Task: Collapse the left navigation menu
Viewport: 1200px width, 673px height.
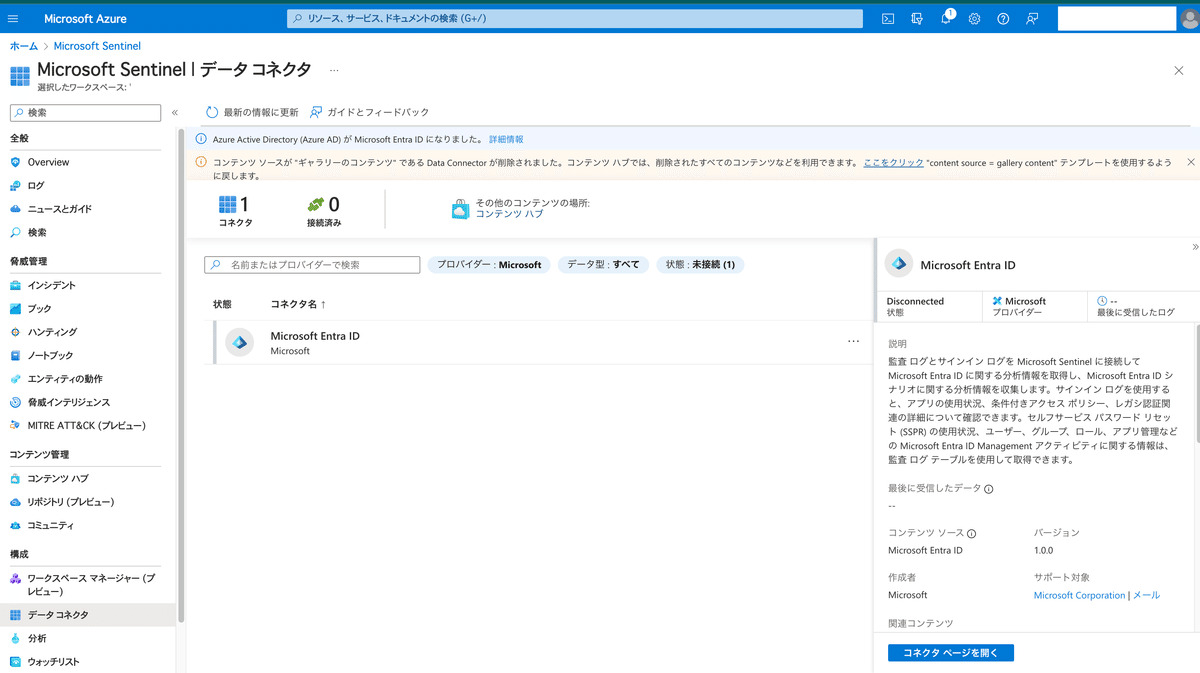Action: tap(175, 113)
